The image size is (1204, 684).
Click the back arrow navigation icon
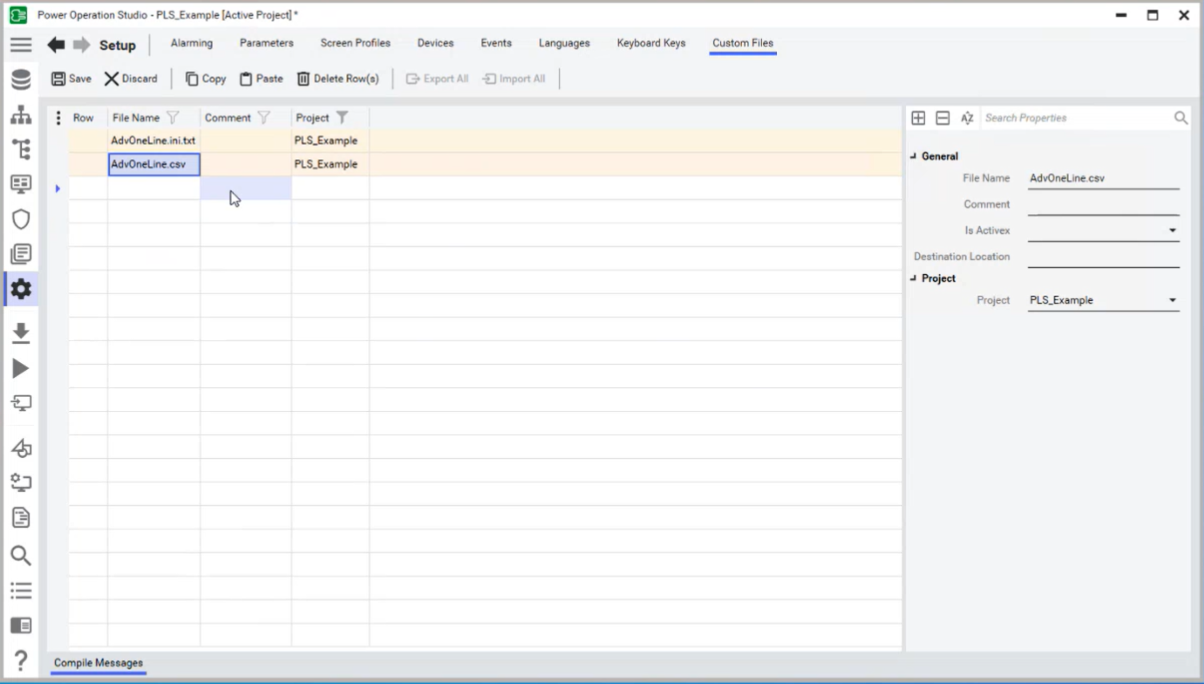point(56,45)
